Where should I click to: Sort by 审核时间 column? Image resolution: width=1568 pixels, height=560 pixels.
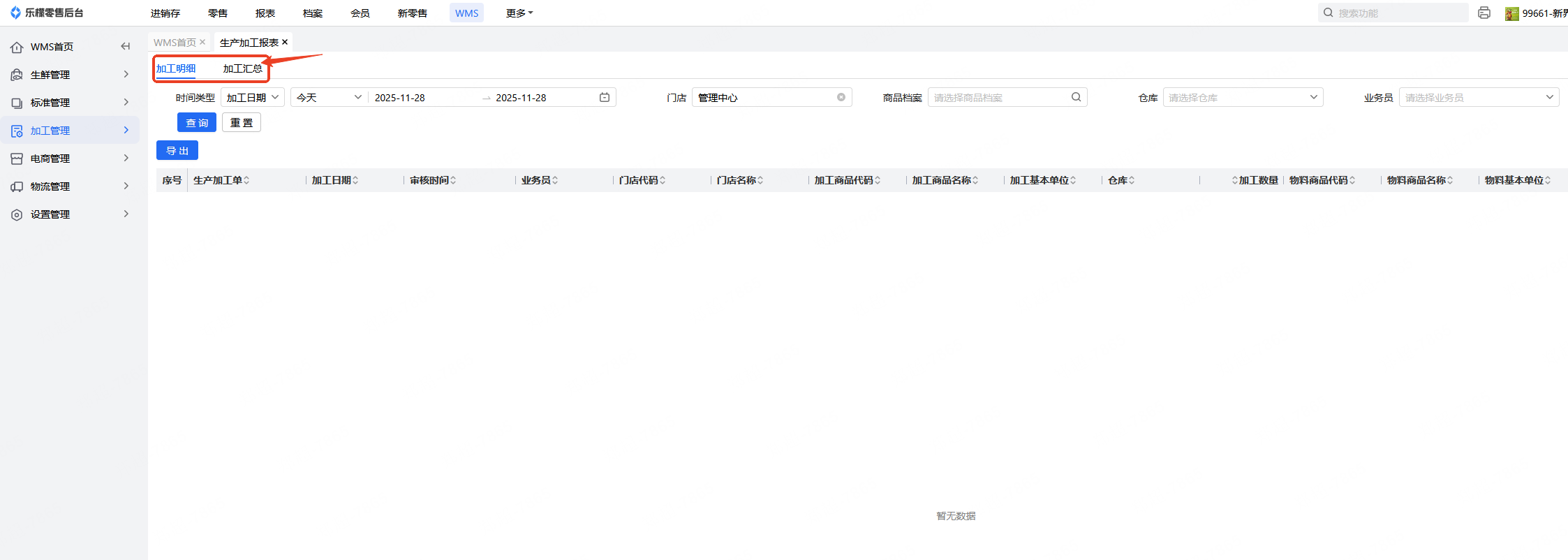tap(453, 180)
